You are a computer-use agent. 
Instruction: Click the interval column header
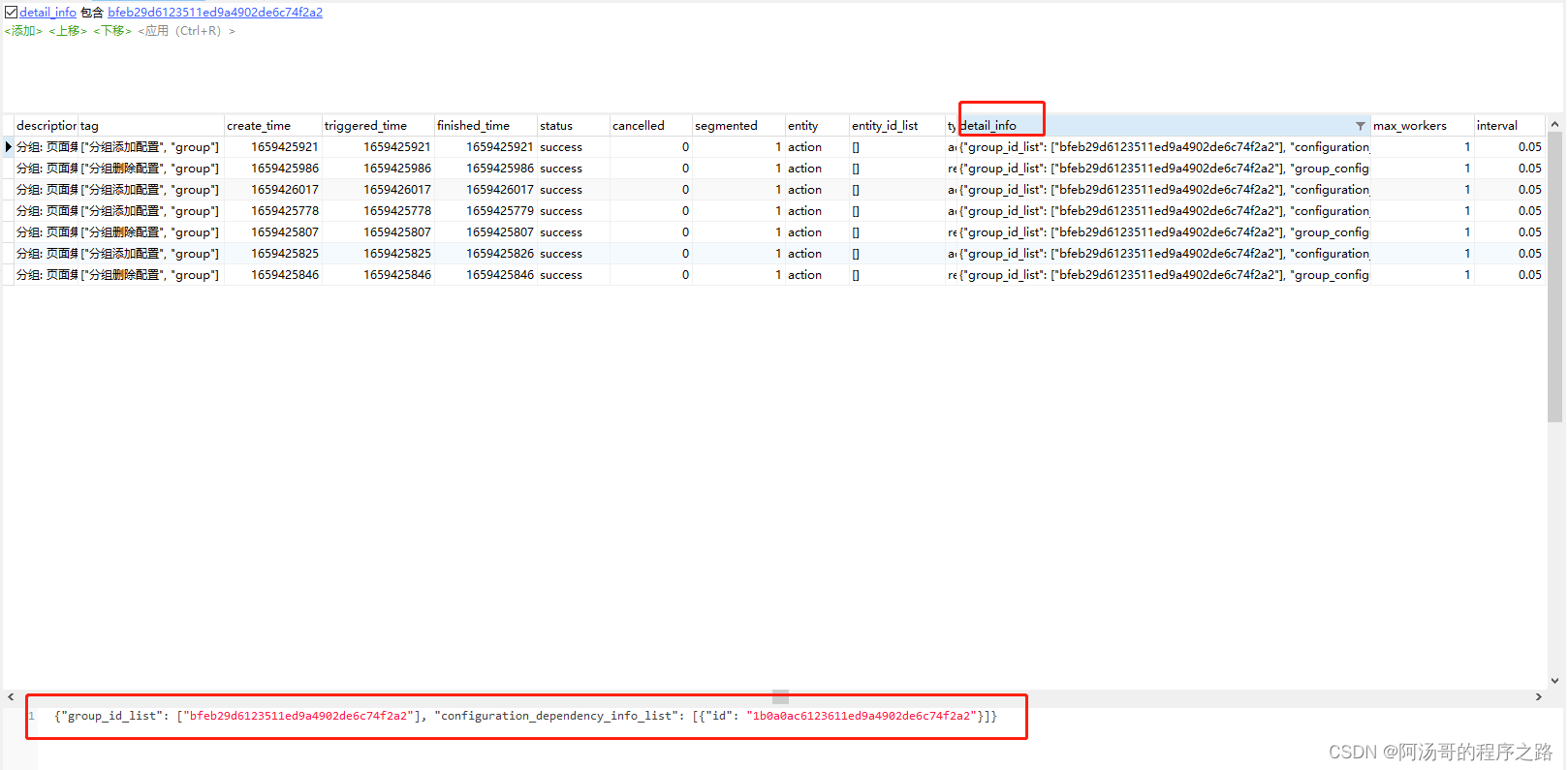[x=1510, y=126]
